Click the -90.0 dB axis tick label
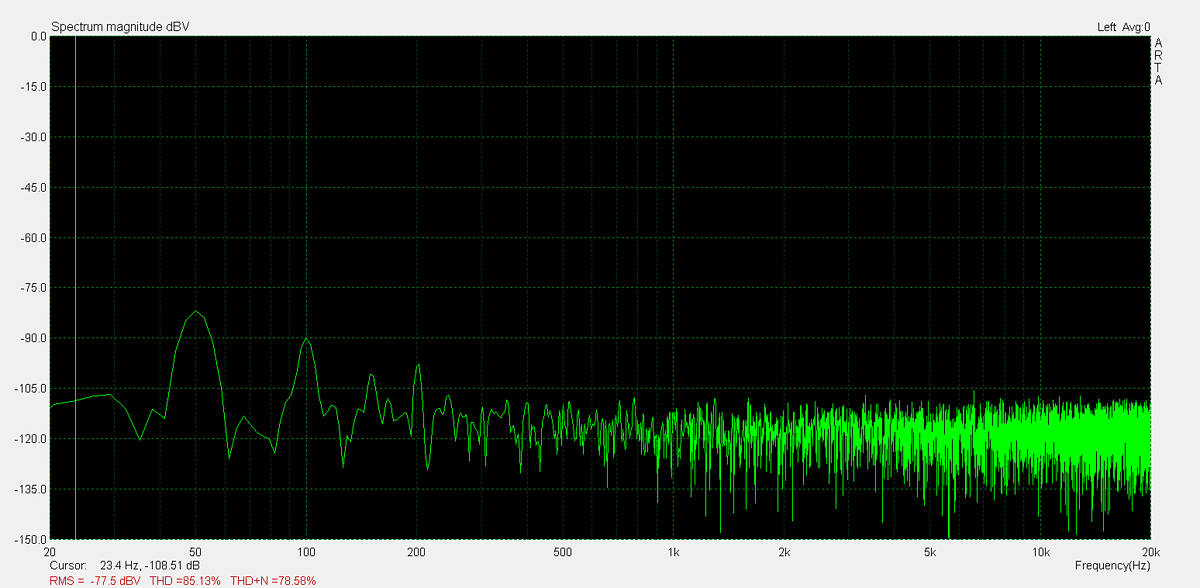 tap(36, 338)
